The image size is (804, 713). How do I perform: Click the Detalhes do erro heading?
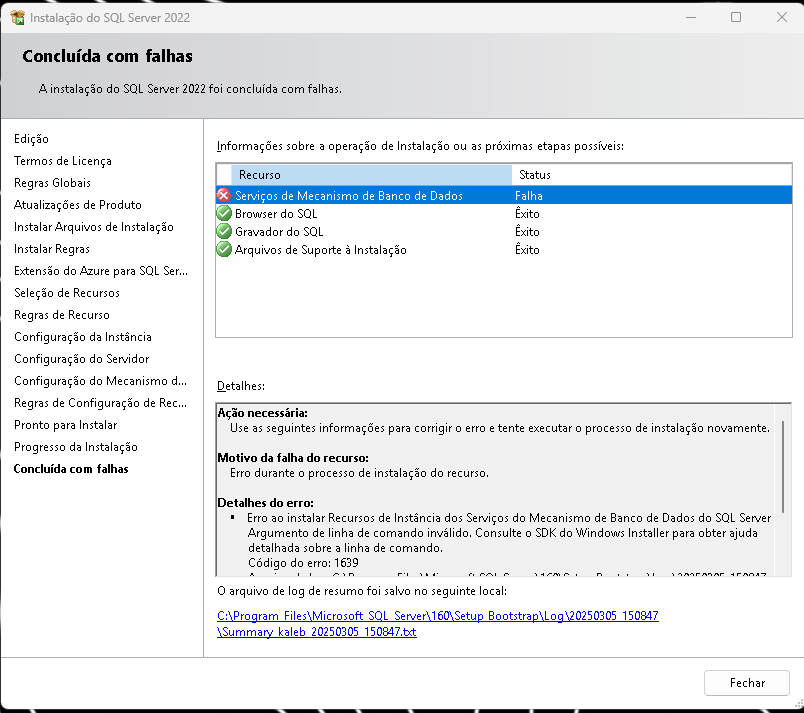pyautogui.click(x=266, y=503)
